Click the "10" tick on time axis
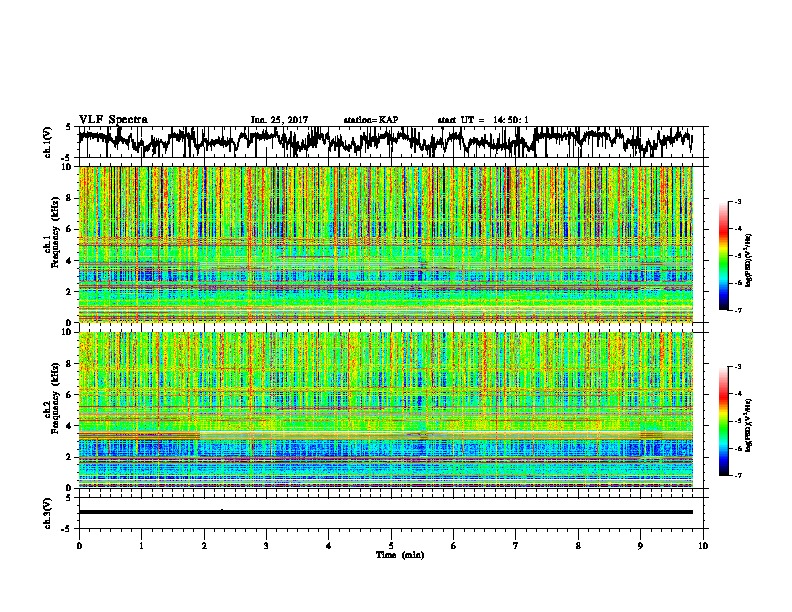The image size is (792, 612). coord(703,546)
